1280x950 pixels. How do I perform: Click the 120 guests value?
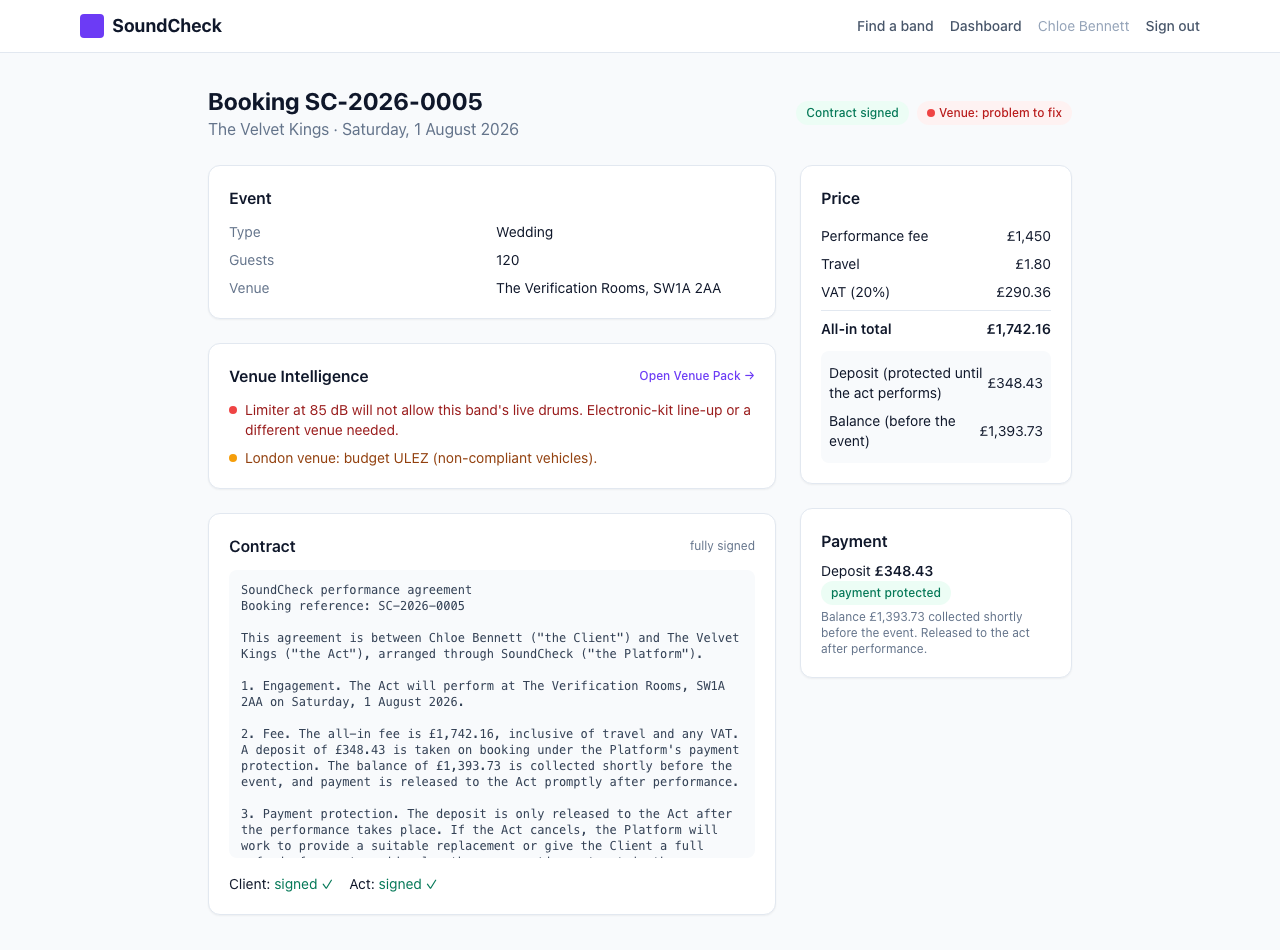point(508,260)
